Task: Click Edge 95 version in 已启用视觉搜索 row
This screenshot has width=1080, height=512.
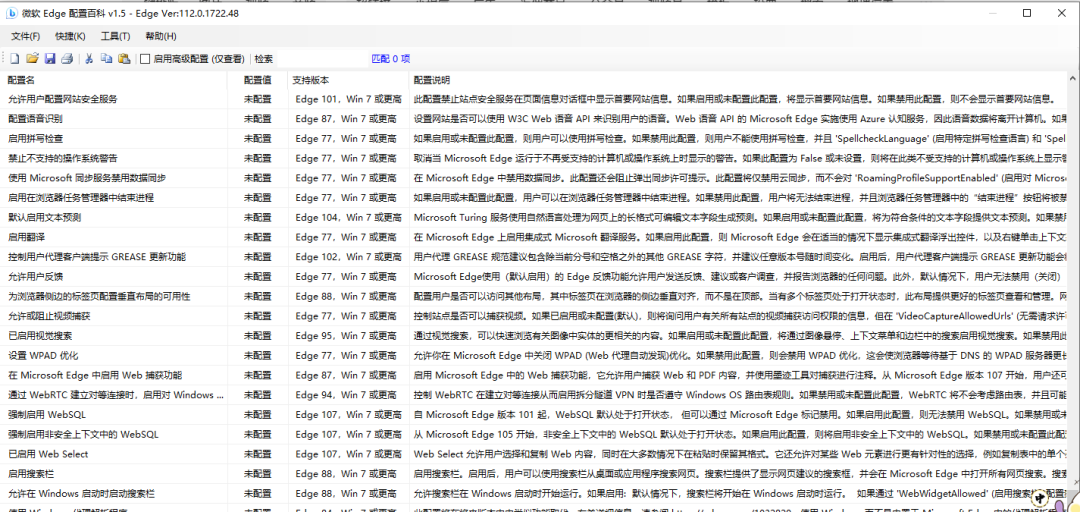Action: pos(346,336)
